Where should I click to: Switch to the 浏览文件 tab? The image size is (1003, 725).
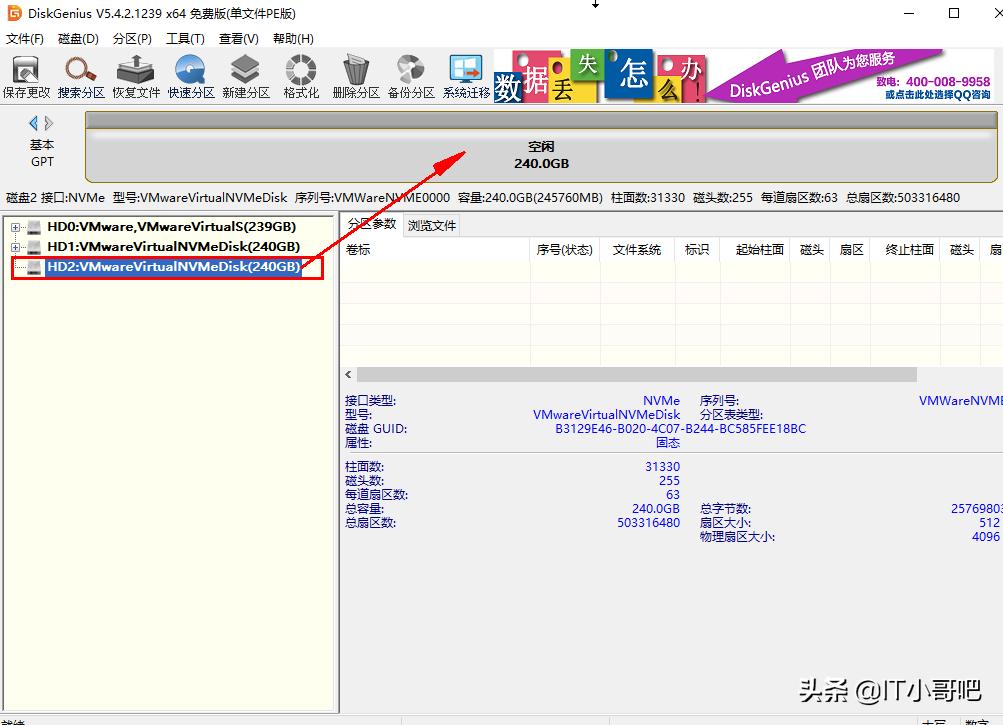432,225
